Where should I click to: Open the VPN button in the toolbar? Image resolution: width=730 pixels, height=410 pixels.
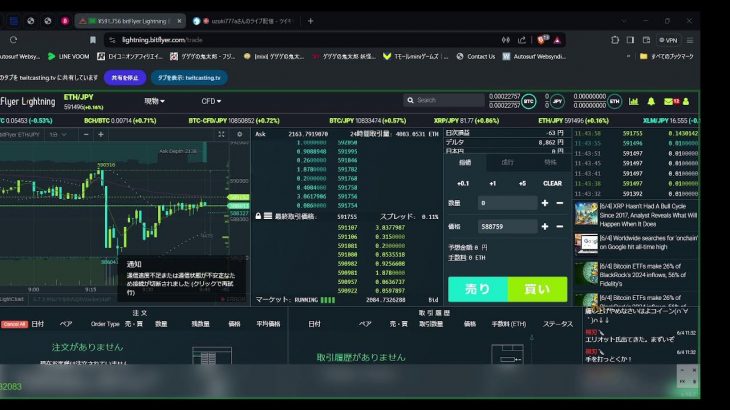pyautogui.click(x=668, y=40)
